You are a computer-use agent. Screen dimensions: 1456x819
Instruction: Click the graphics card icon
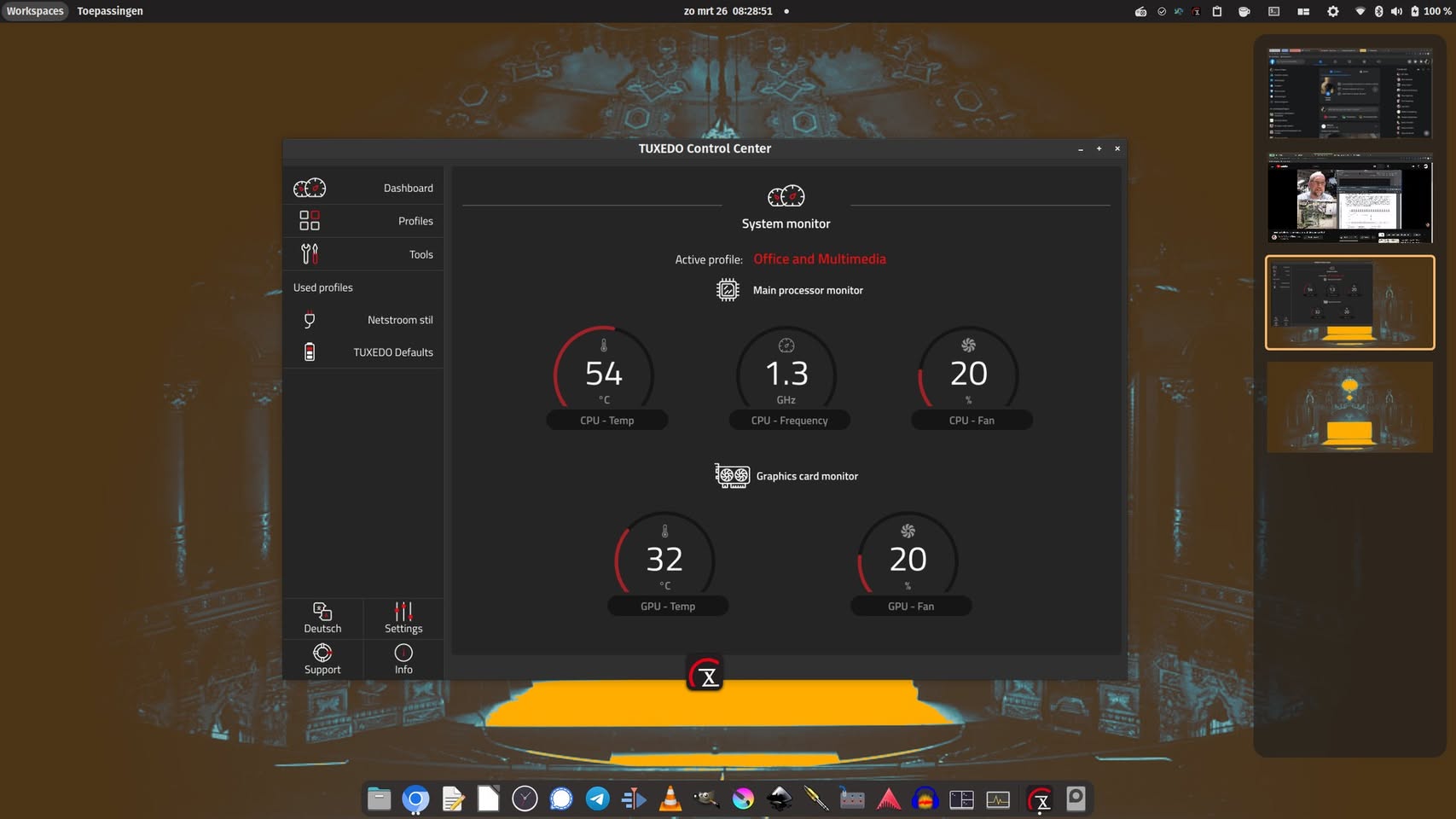[x=732, y=476]
